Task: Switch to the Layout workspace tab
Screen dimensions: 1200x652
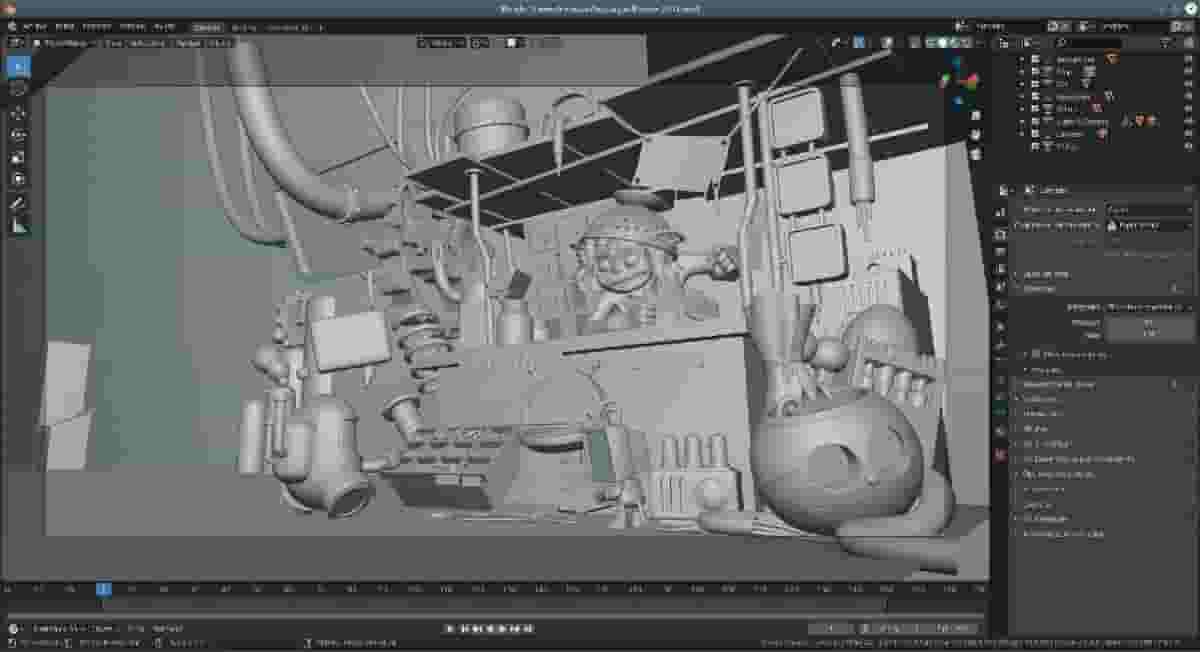Action: coord(205,27)
